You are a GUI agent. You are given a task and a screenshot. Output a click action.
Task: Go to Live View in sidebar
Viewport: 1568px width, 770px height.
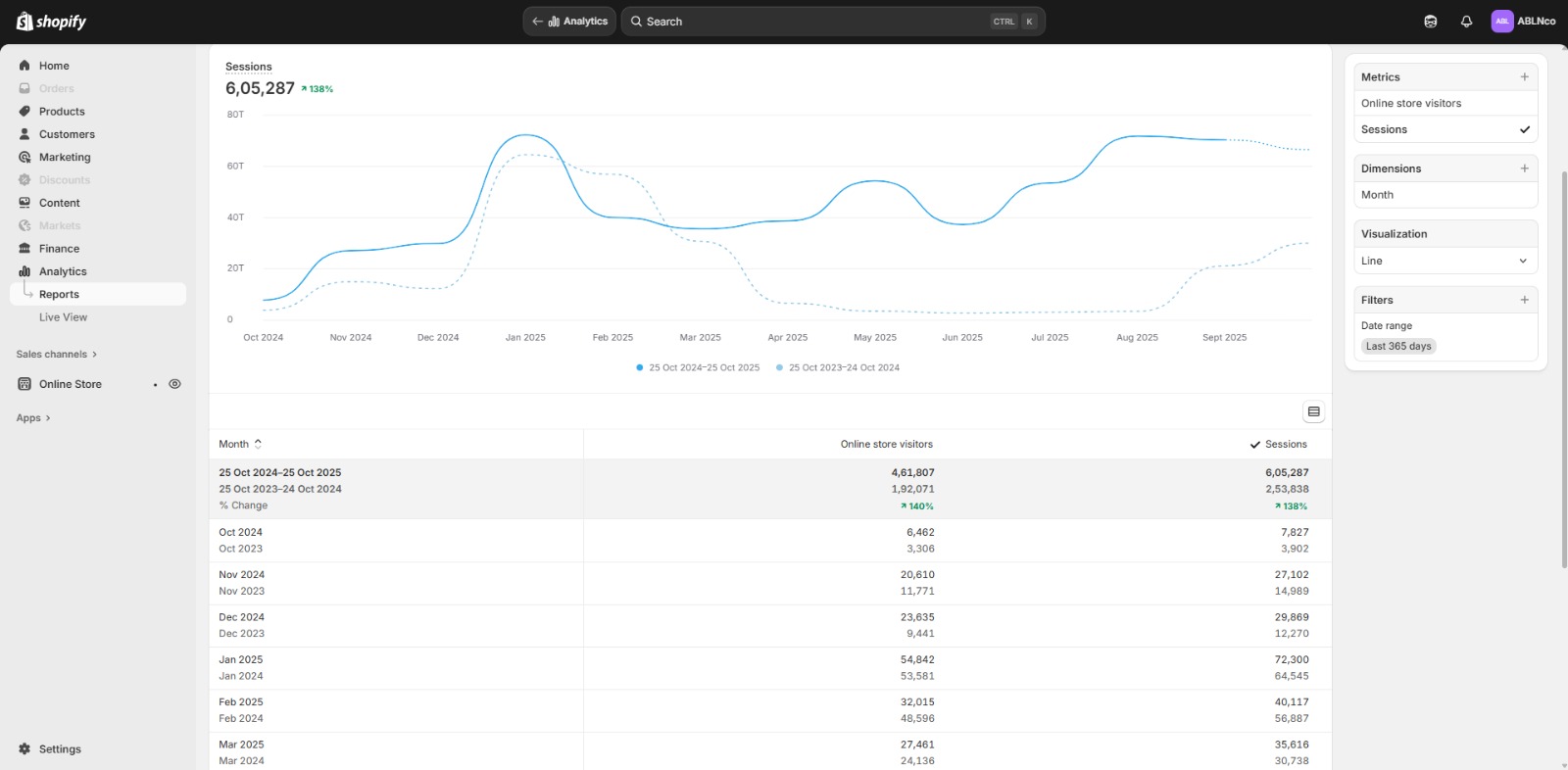coord(63,317)
